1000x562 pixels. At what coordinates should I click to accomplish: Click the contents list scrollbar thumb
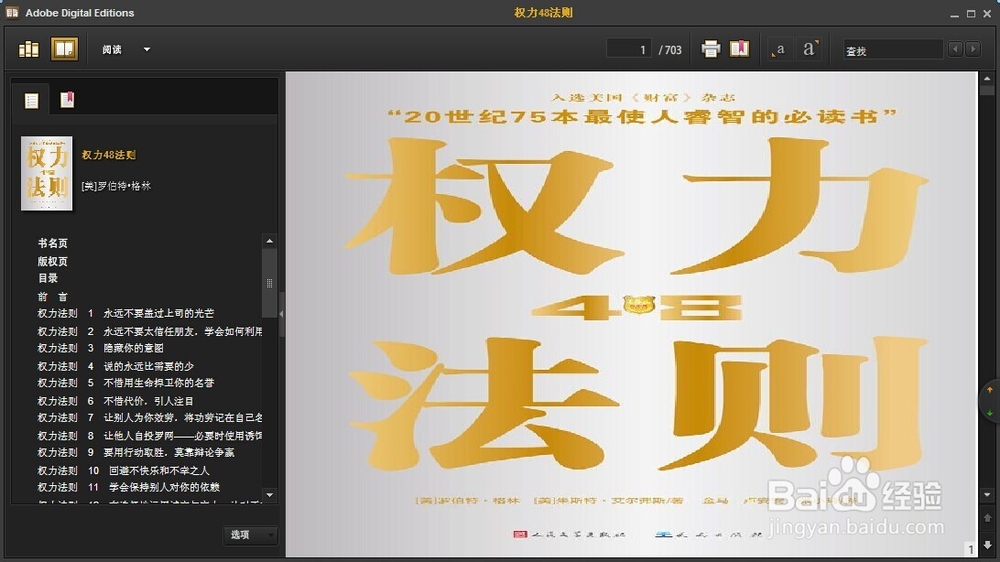point(269,283)
